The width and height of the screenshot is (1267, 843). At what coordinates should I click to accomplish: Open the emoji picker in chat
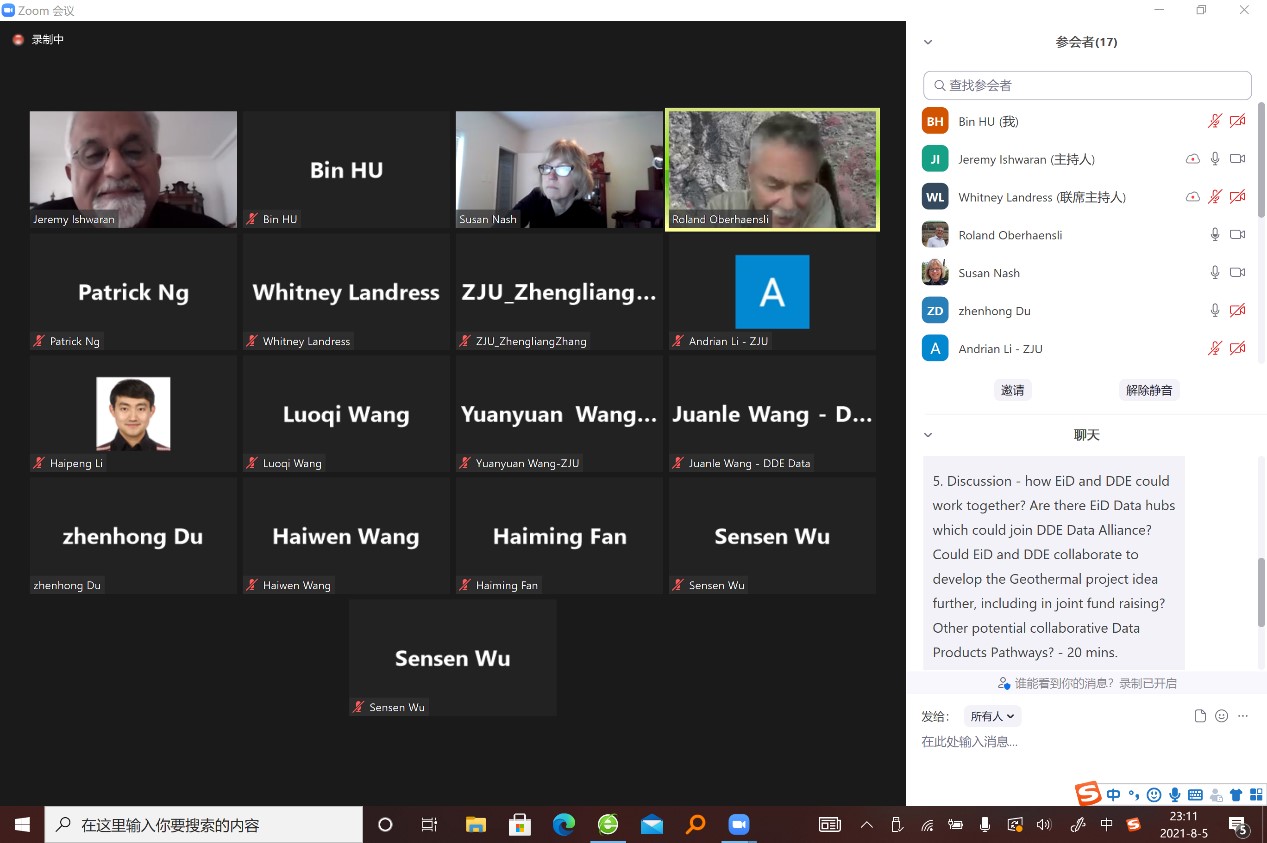click(x=1221, y=716)
